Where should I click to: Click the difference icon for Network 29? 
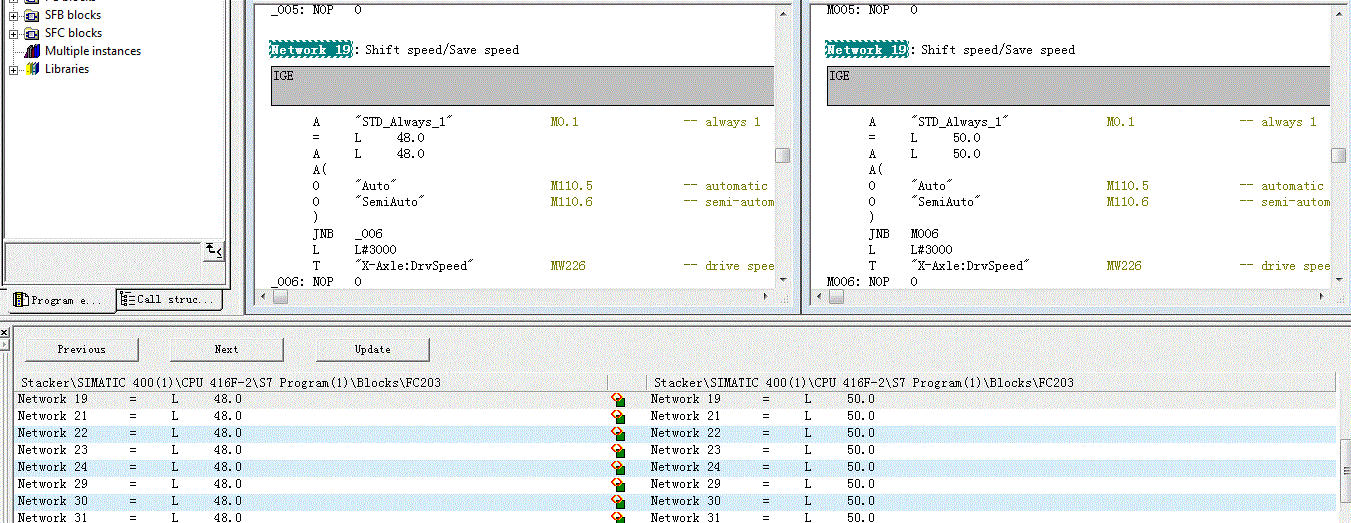618,485
